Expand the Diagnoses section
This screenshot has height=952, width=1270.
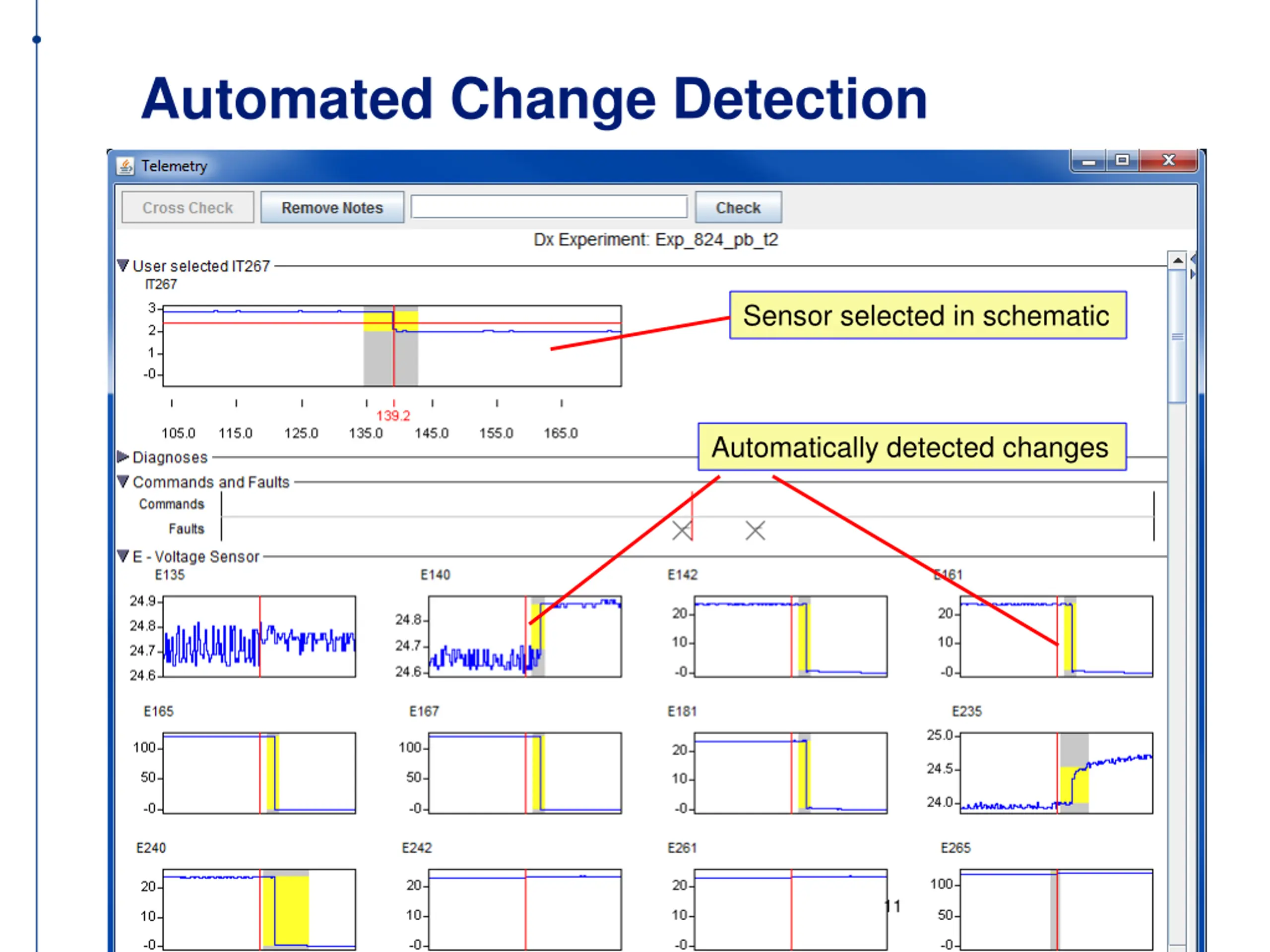pyautogui.click(x=123, y=457)
